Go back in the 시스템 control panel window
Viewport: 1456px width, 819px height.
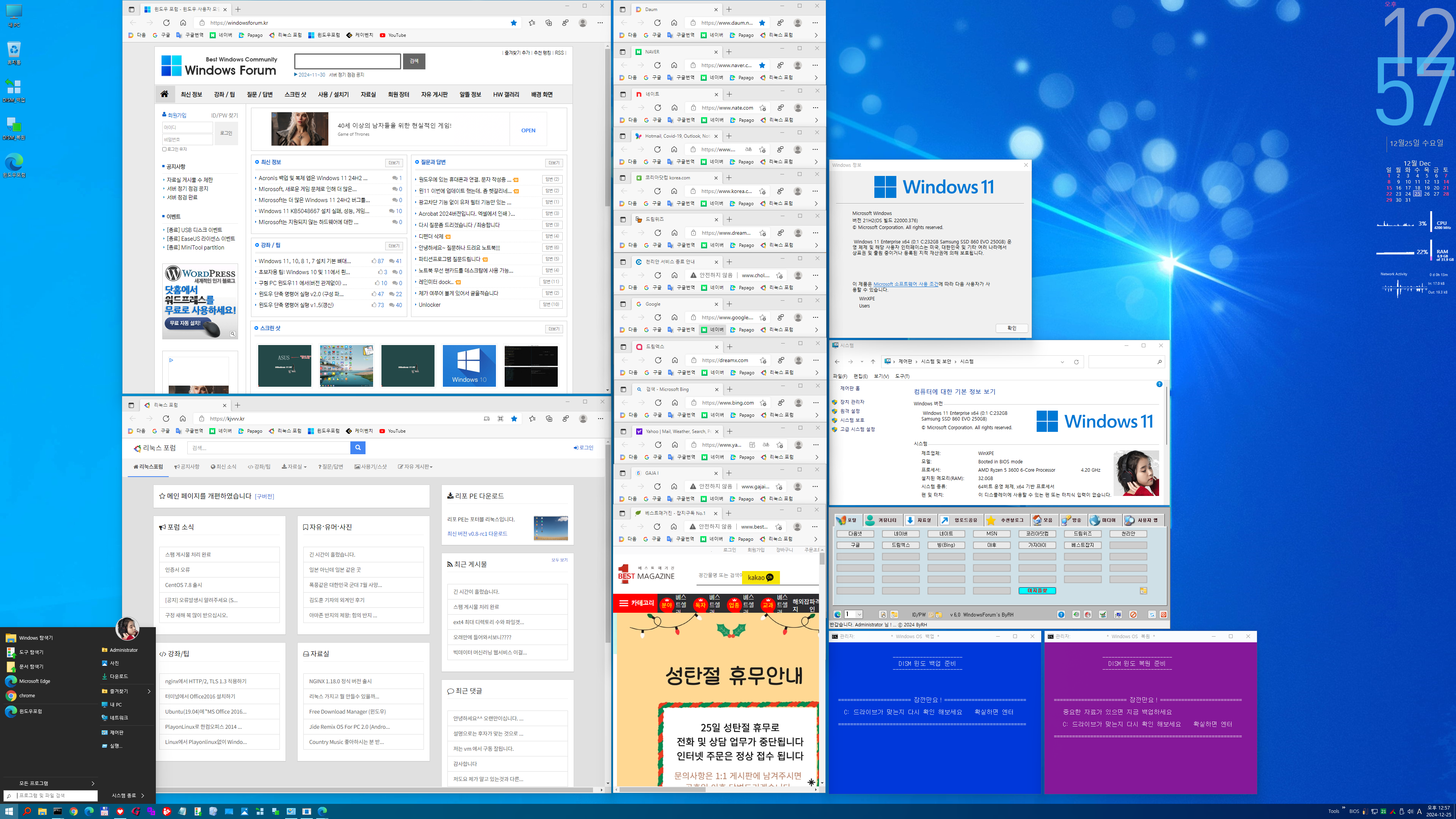click(x=837, y=362)
